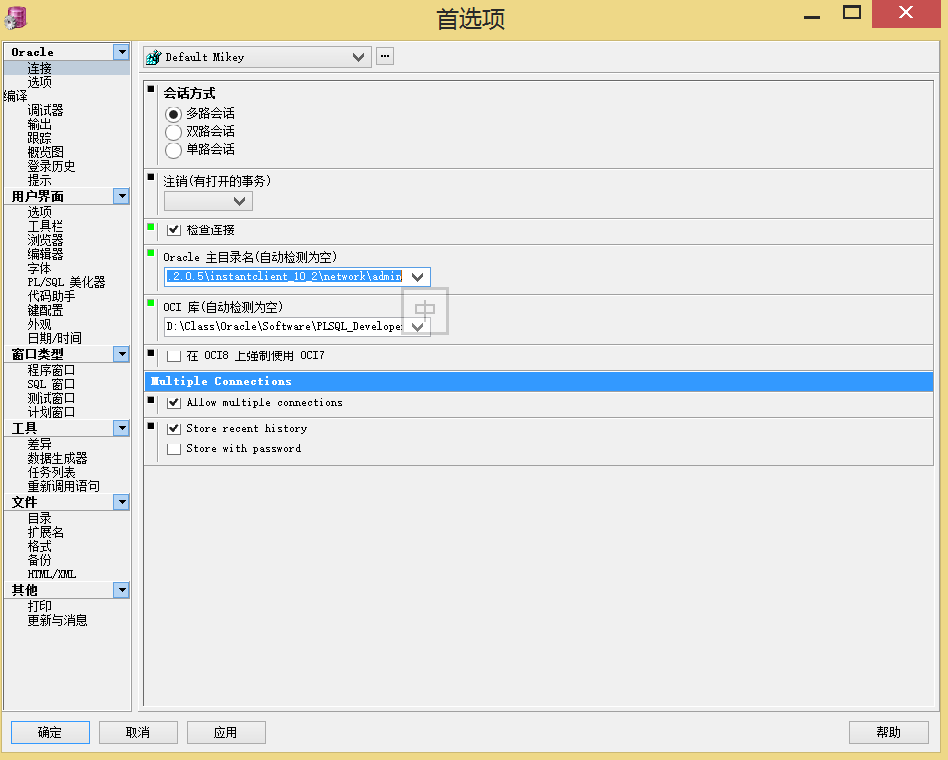Open the 程序窗口 preferences
The height and width of the screenshot is (760, 948).
click(51, 370)
